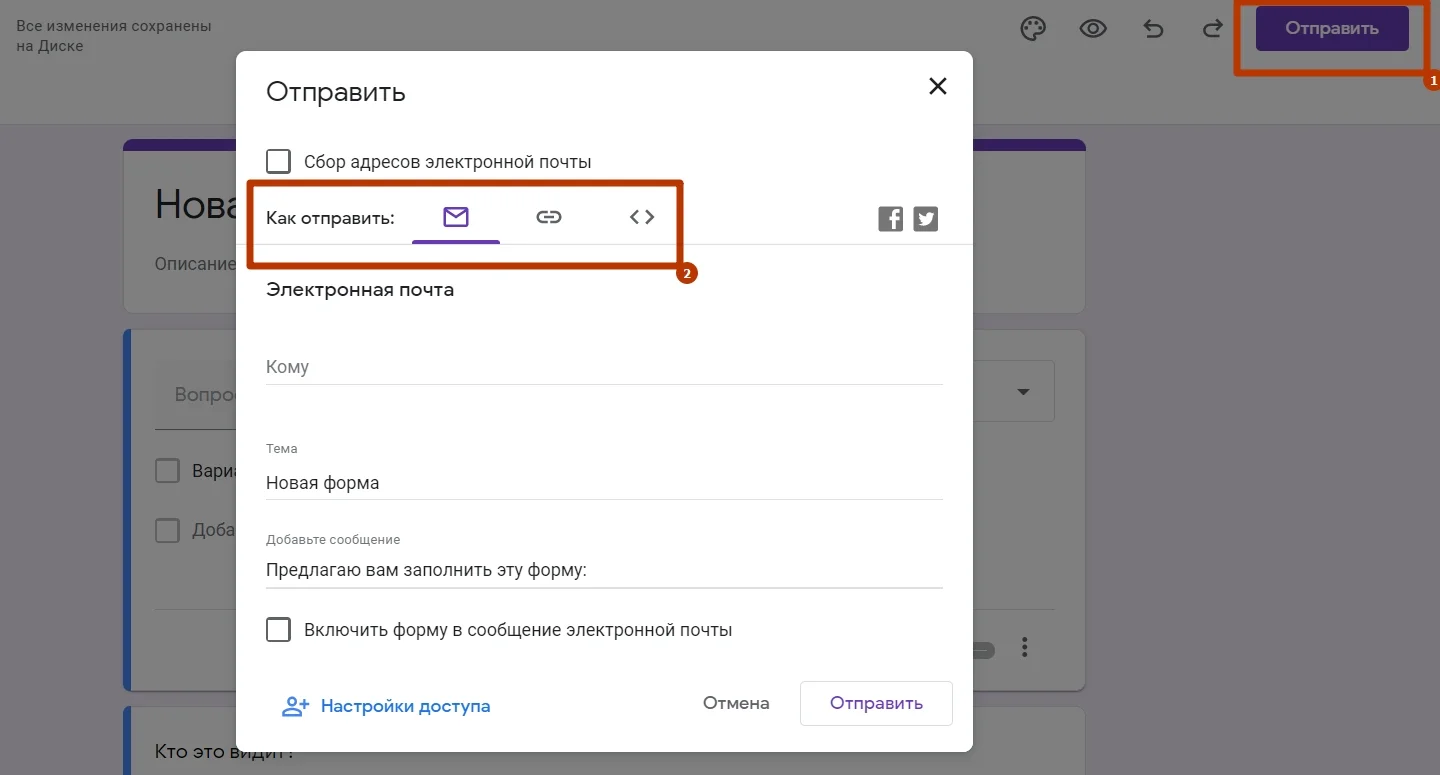The width and height of the screenshot is (1440, 775).
Task: Enable Сбор адресов электронной почты checkbox
Action: tap(279, 161)
